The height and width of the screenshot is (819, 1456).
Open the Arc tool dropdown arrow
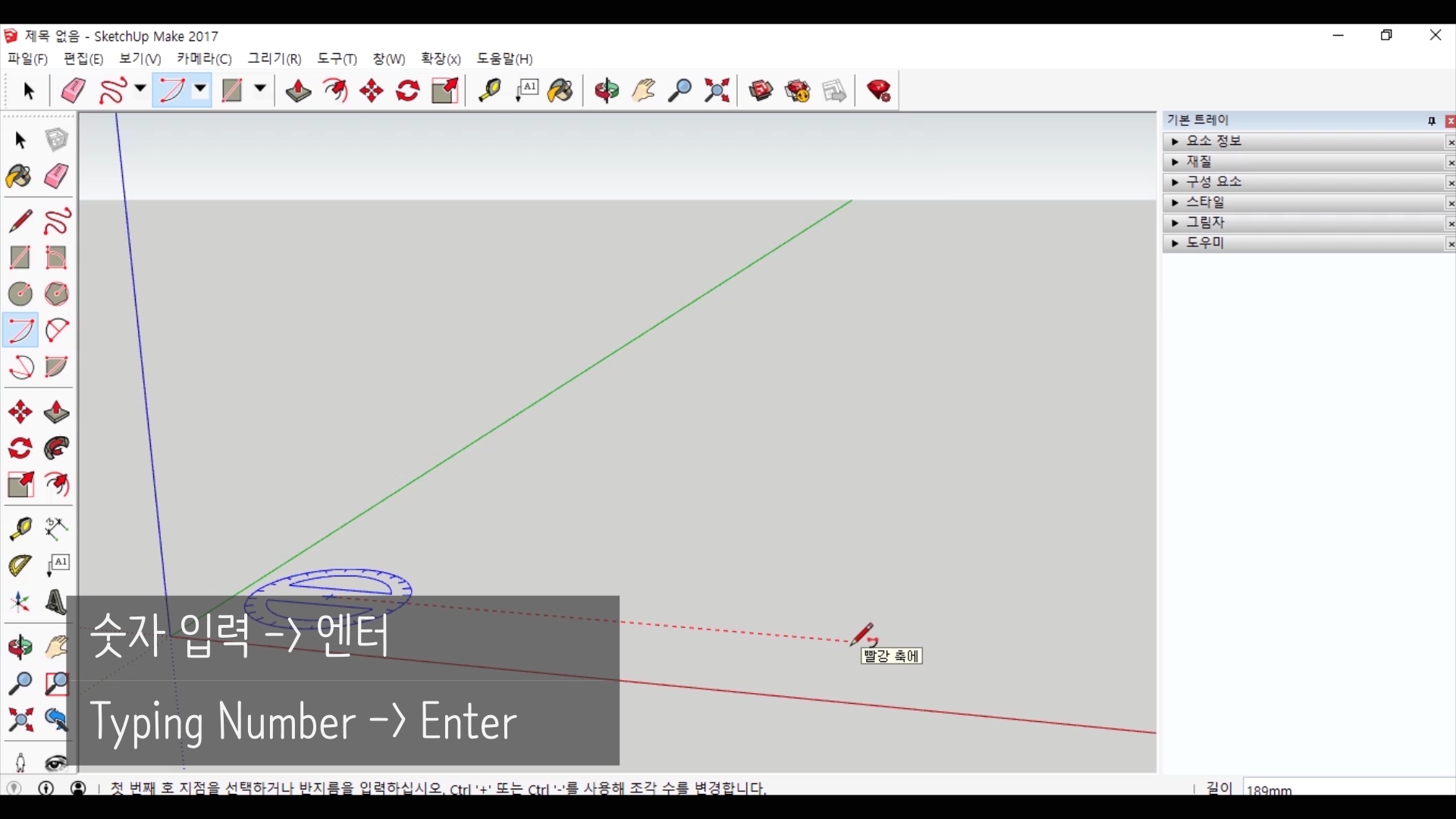point(200,89)
